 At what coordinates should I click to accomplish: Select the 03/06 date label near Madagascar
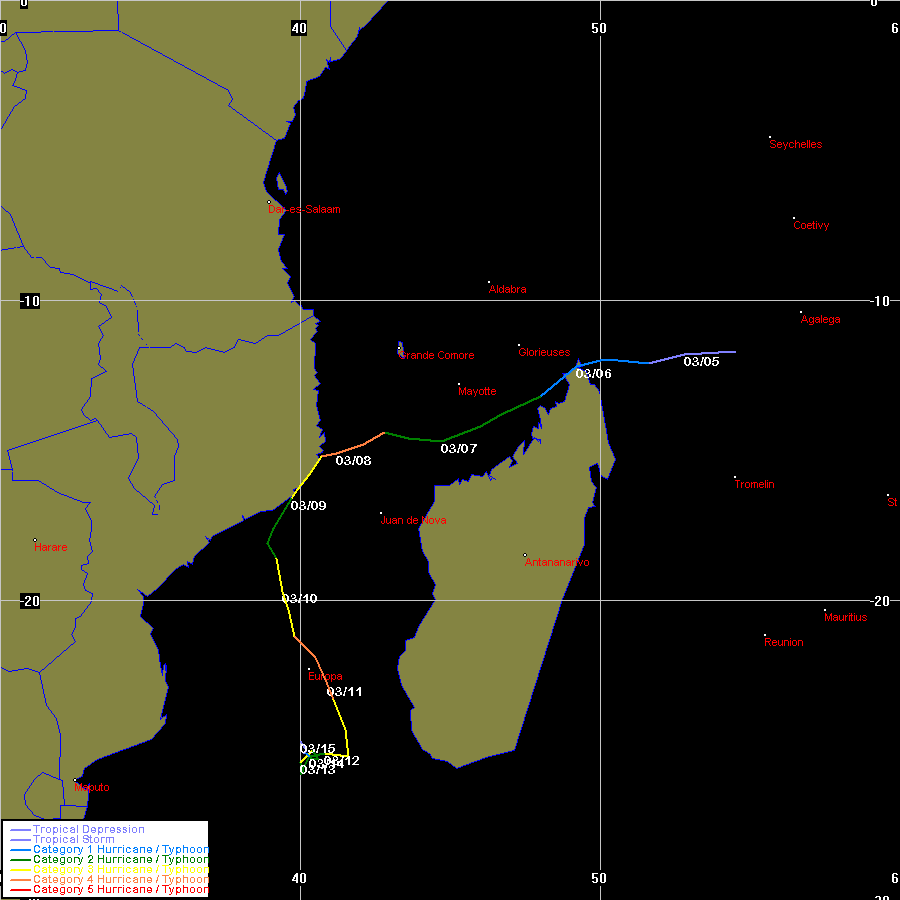tap(593, 373)
